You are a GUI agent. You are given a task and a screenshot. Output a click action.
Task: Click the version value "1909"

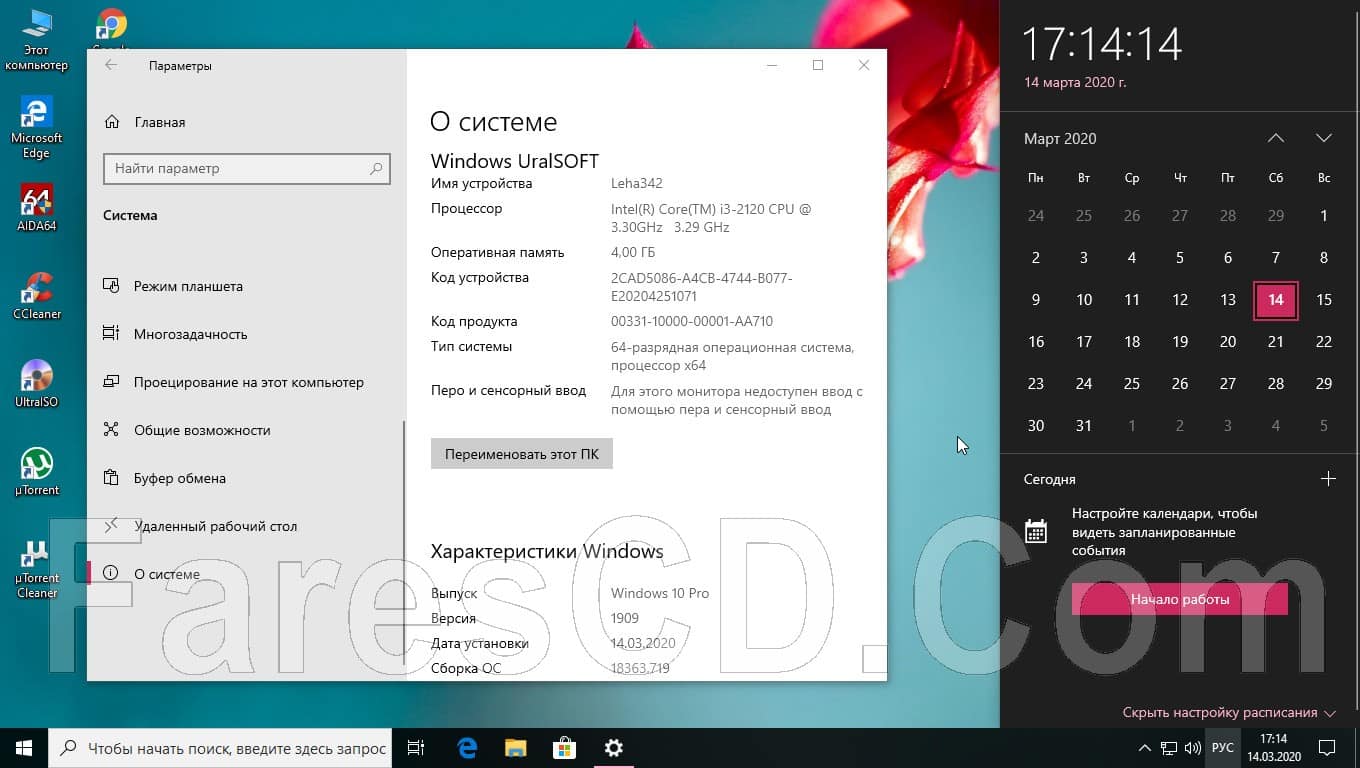tap(626, 618)
